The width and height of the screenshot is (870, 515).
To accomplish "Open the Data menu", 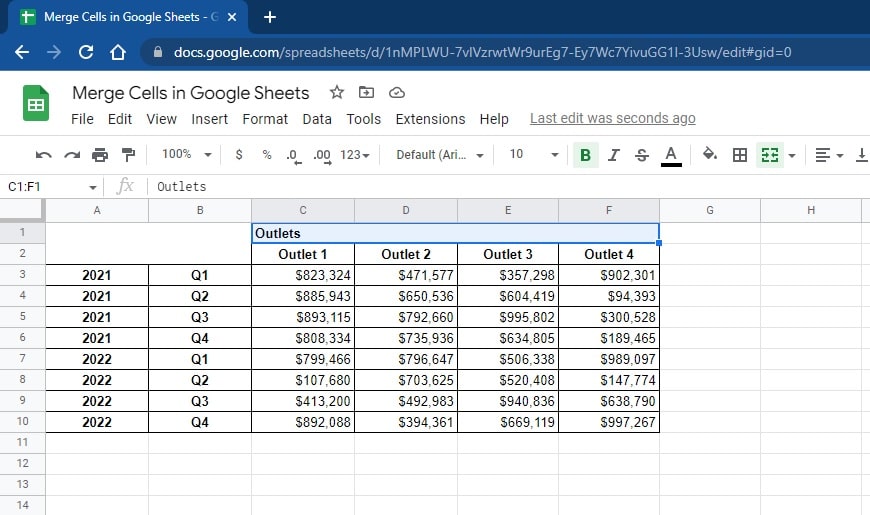I will pos(317,119).
